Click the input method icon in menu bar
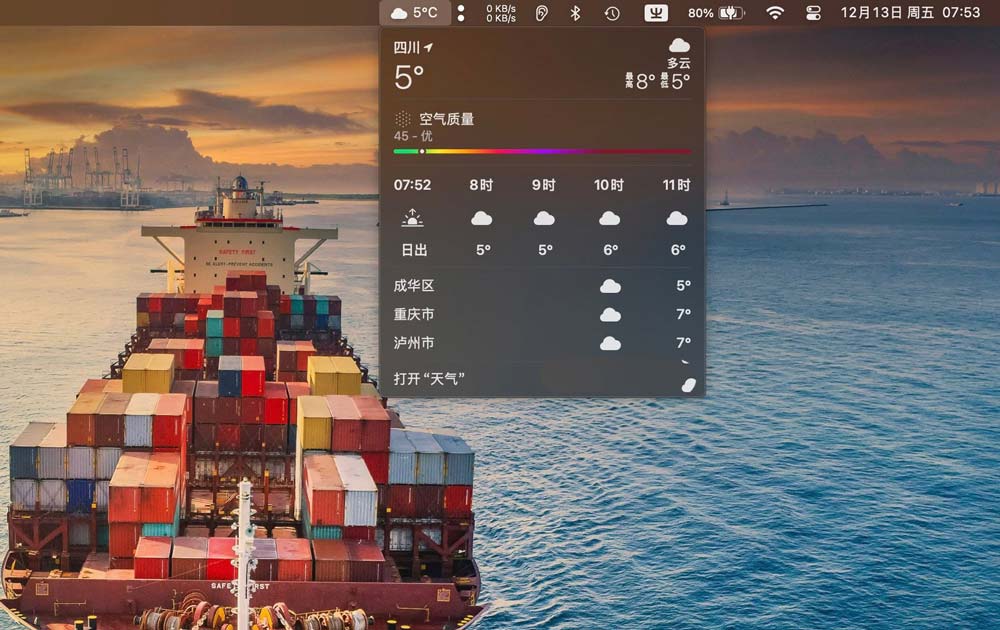 pos(656,13)
